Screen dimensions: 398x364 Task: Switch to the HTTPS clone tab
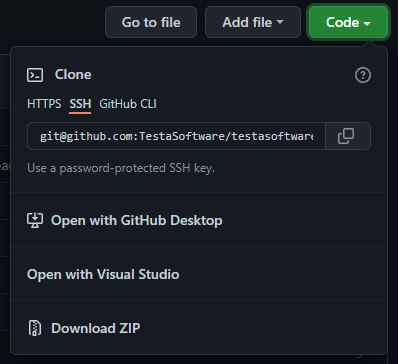[44, 104]
